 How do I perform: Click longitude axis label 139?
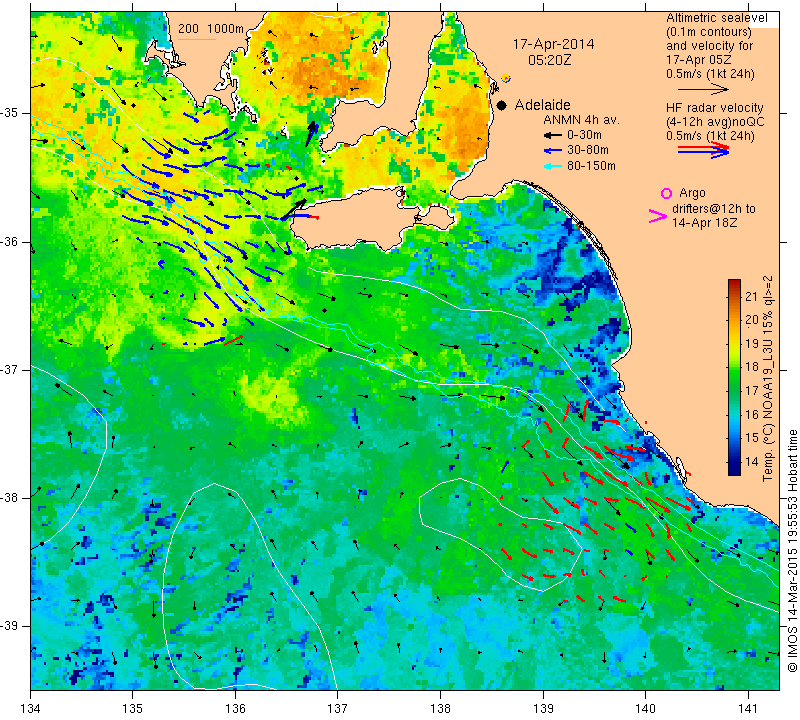click(543, 709)
